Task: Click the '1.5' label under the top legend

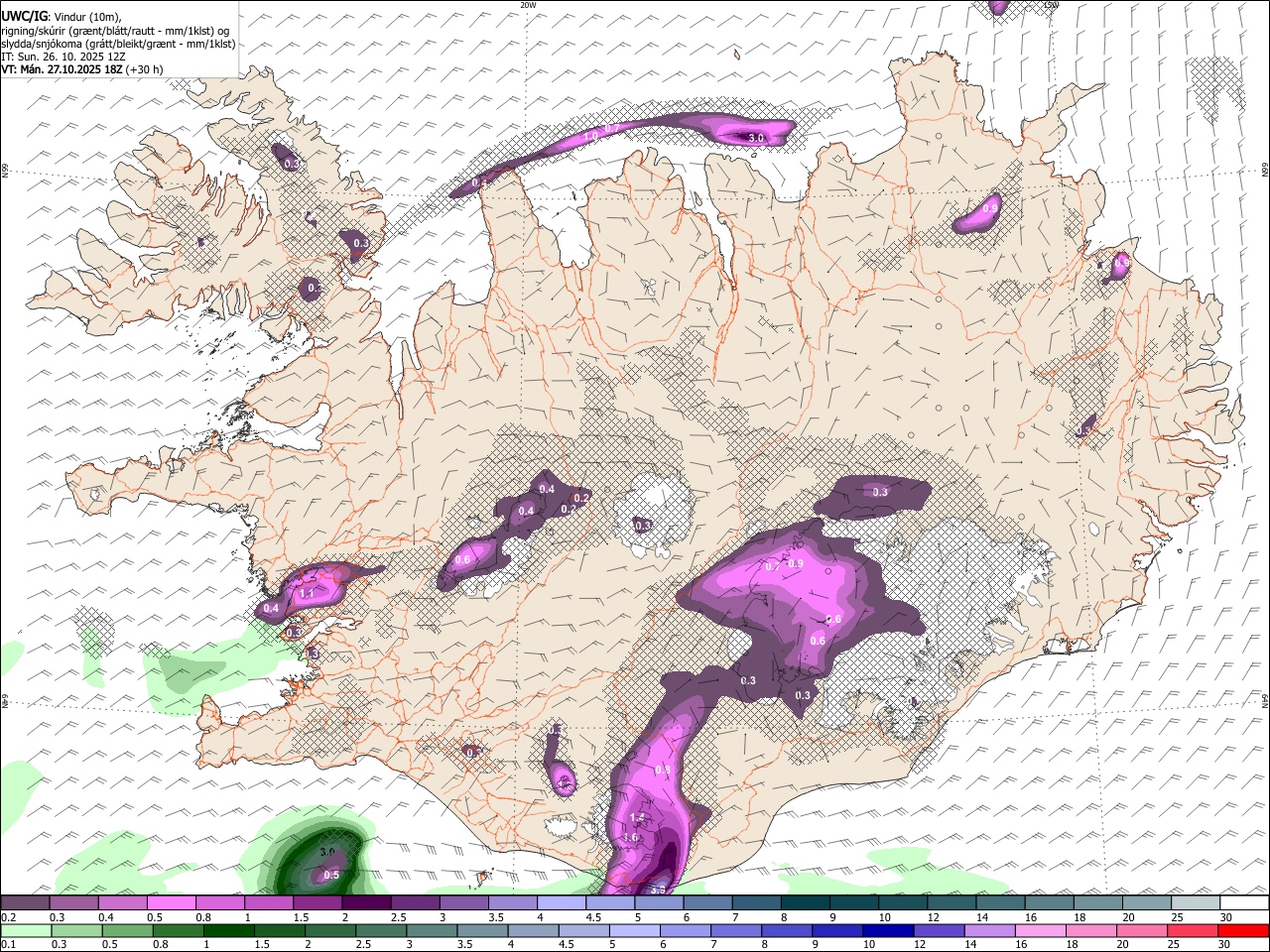Action: [301, 917]
